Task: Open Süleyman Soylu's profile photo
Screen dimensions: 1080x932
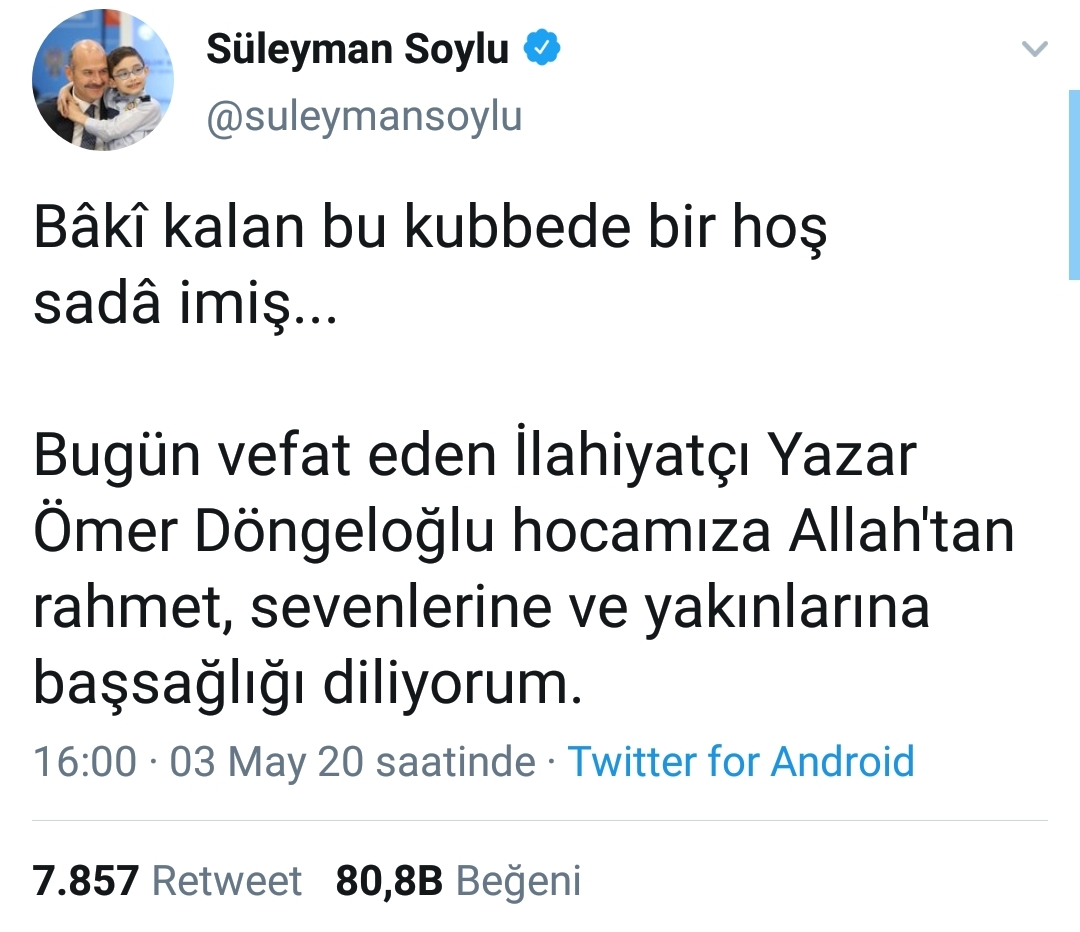Action: tap(103, 82)
